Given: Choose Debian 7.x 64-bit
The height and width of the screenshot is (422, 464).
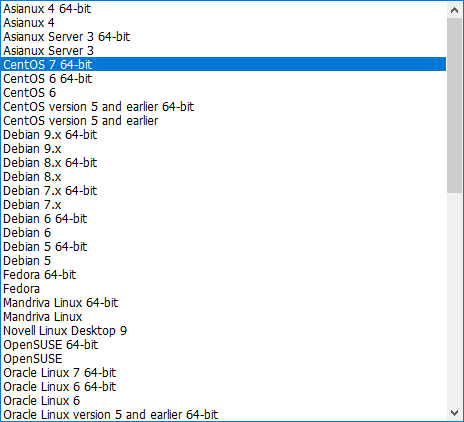Looking at the screenshot, I should point(223,191).
